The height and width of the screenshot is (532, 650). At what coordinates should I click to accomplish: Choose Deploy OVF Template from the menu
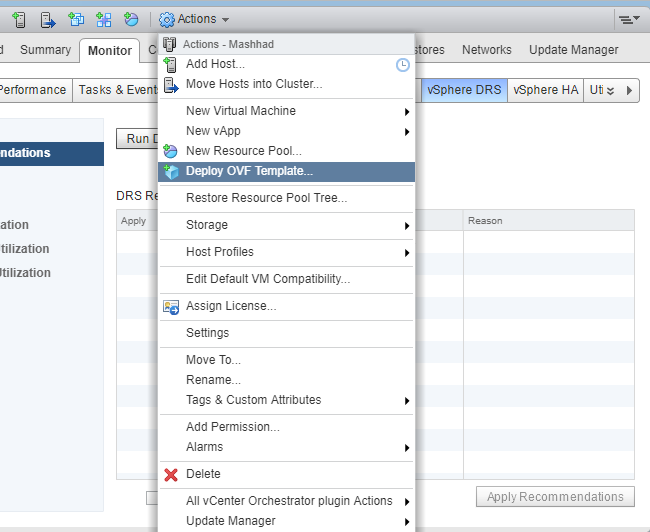coord(249,171)
